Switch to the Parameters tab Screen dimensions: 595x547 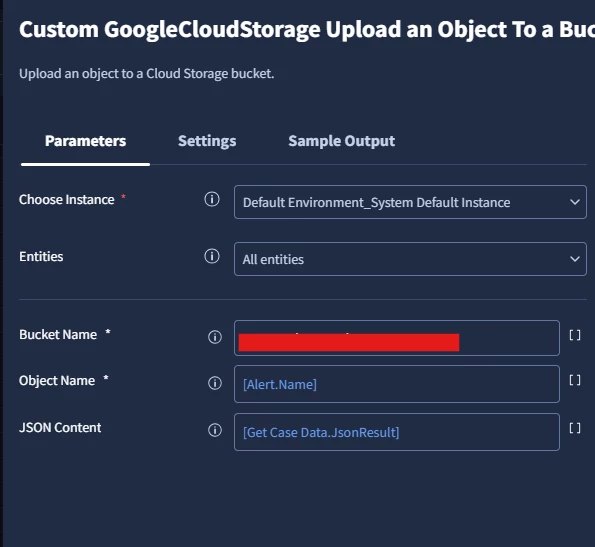pos(85,141)
